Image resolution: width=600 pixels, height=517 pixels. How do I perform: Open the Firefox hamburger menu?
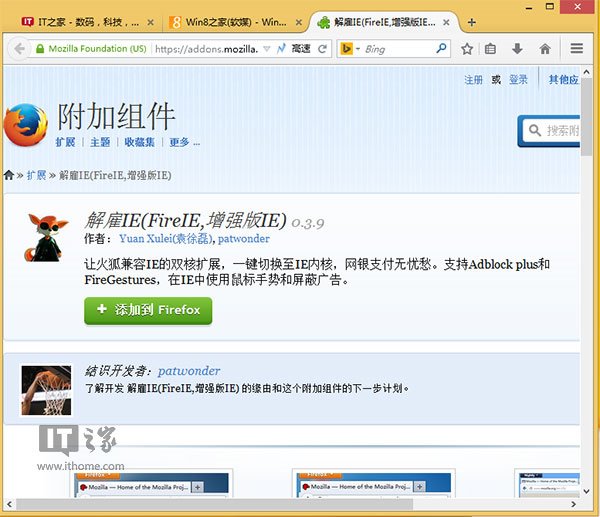tap(576, 48)
